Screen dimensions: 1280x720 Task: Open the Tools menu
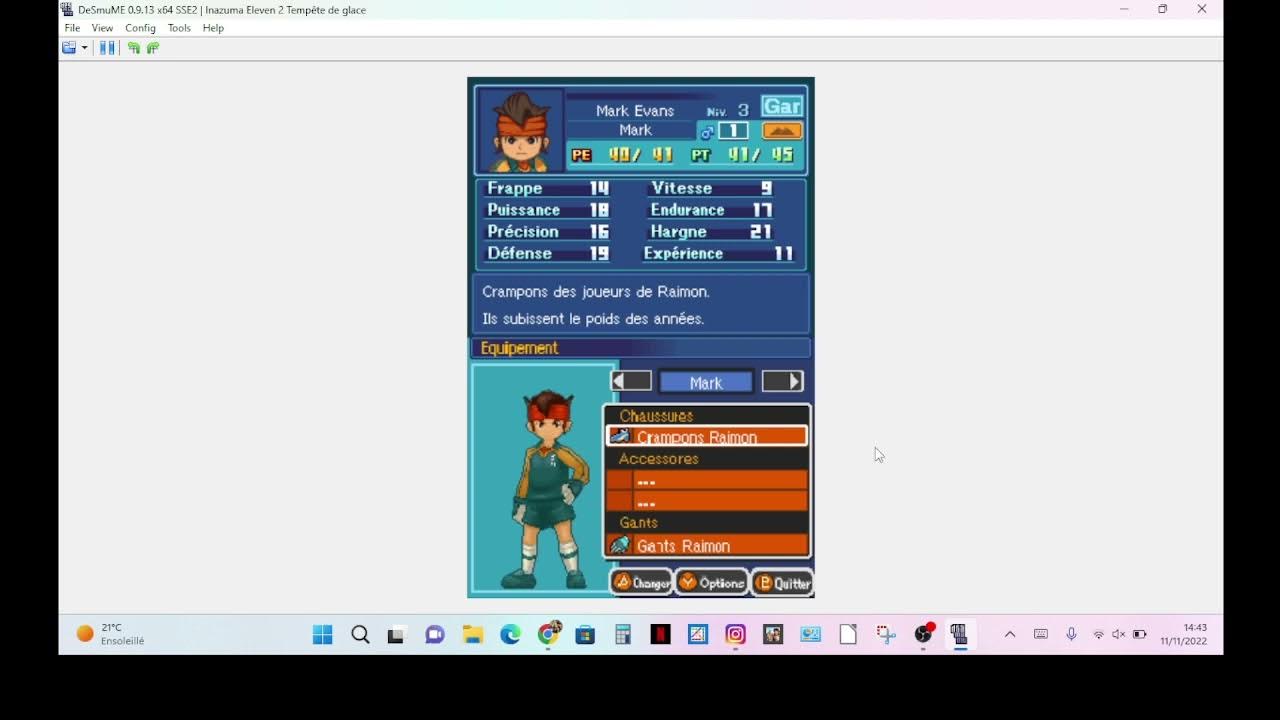coord(179,28)
